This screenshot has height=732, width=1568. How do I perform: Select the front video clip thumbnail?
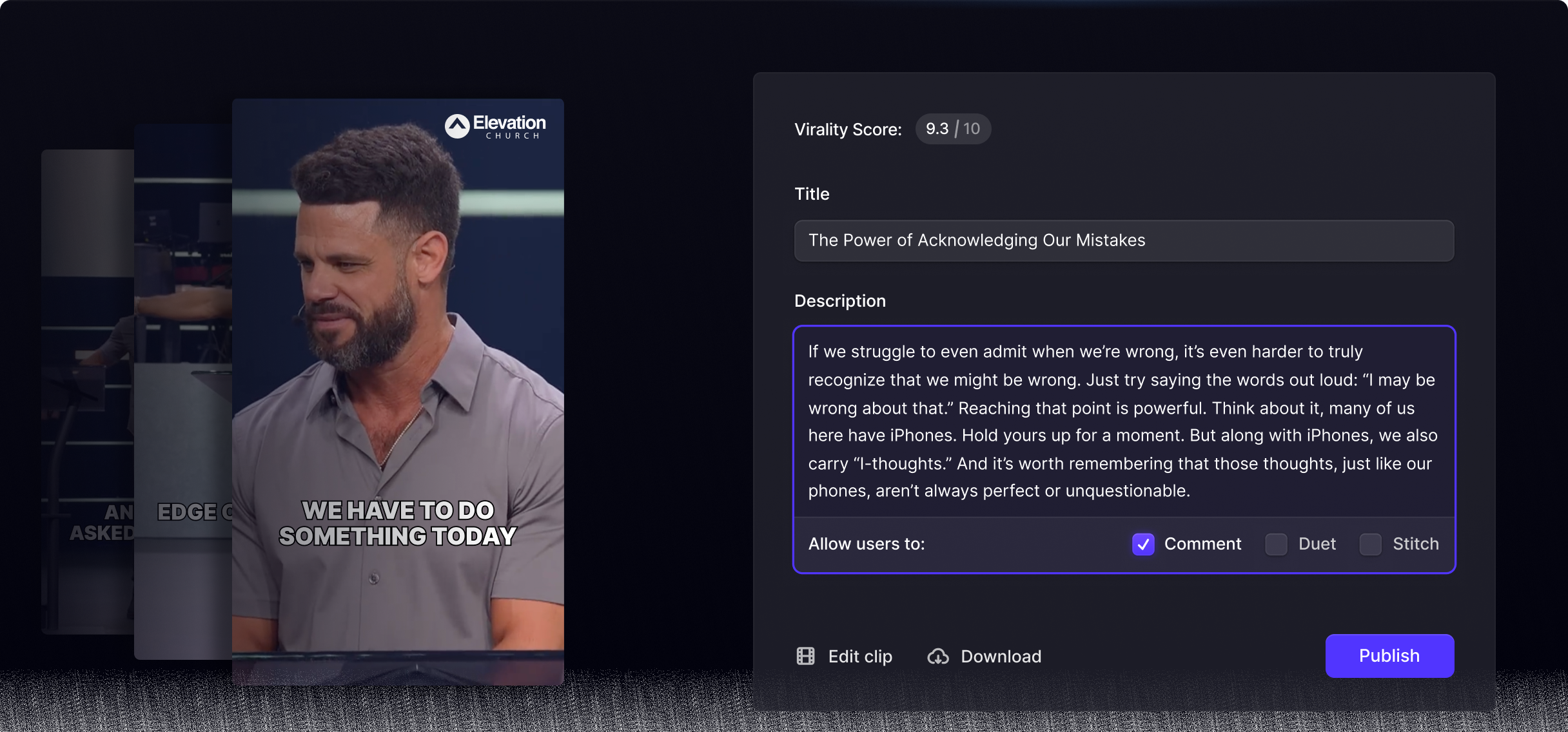pyautogui.click(x=398, y=322)
